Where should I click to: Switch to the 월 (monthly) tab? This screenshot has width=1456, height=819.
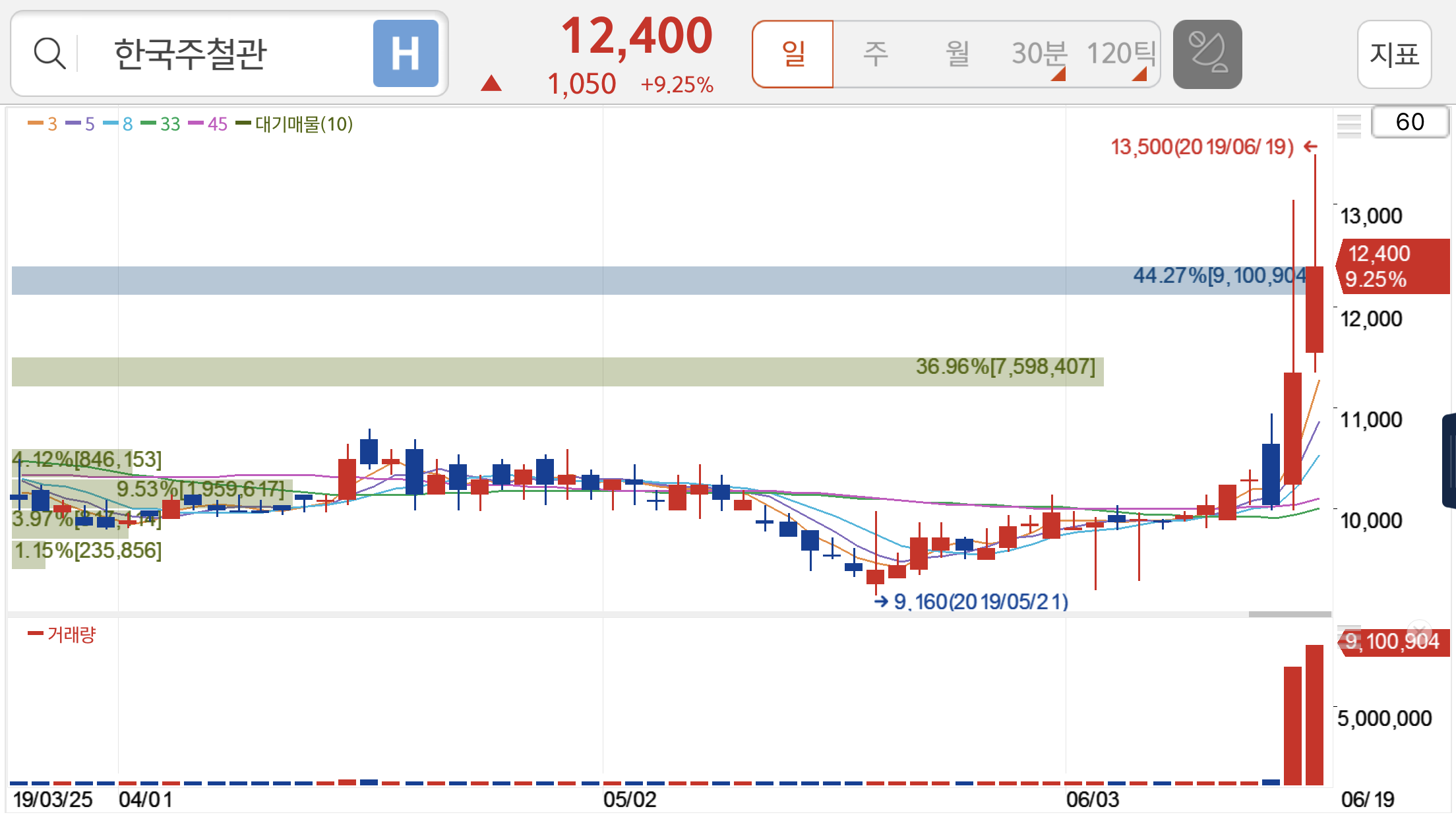coord(957,53)
